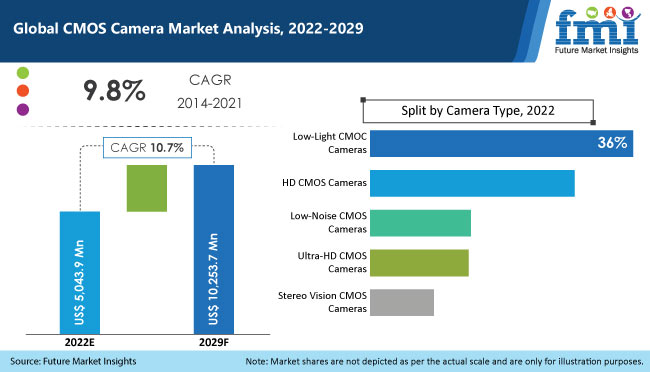Click the 2022E axis label

coord(80,342)
